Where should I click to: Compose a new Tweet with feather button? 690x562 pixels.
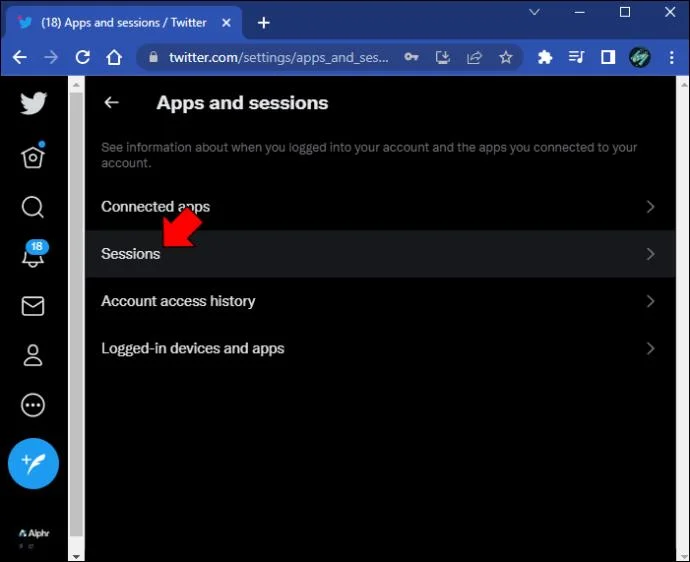(x=33, y=463)
